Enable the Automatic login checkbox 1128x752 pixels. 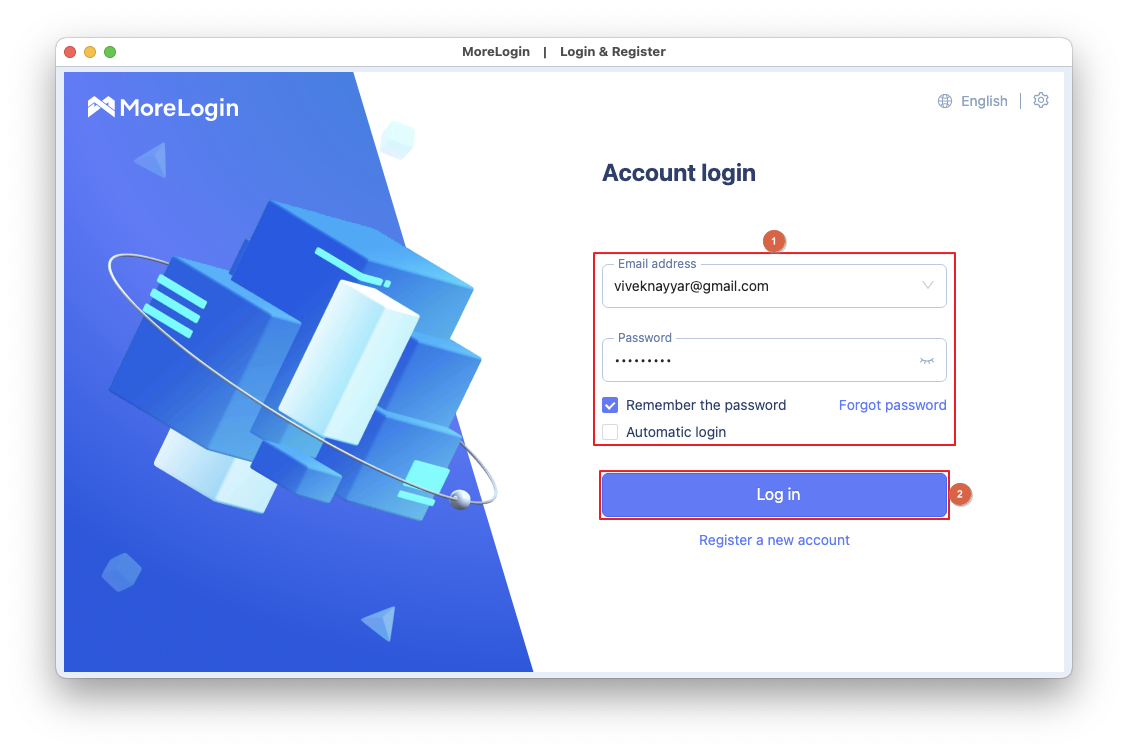[610, 432]
